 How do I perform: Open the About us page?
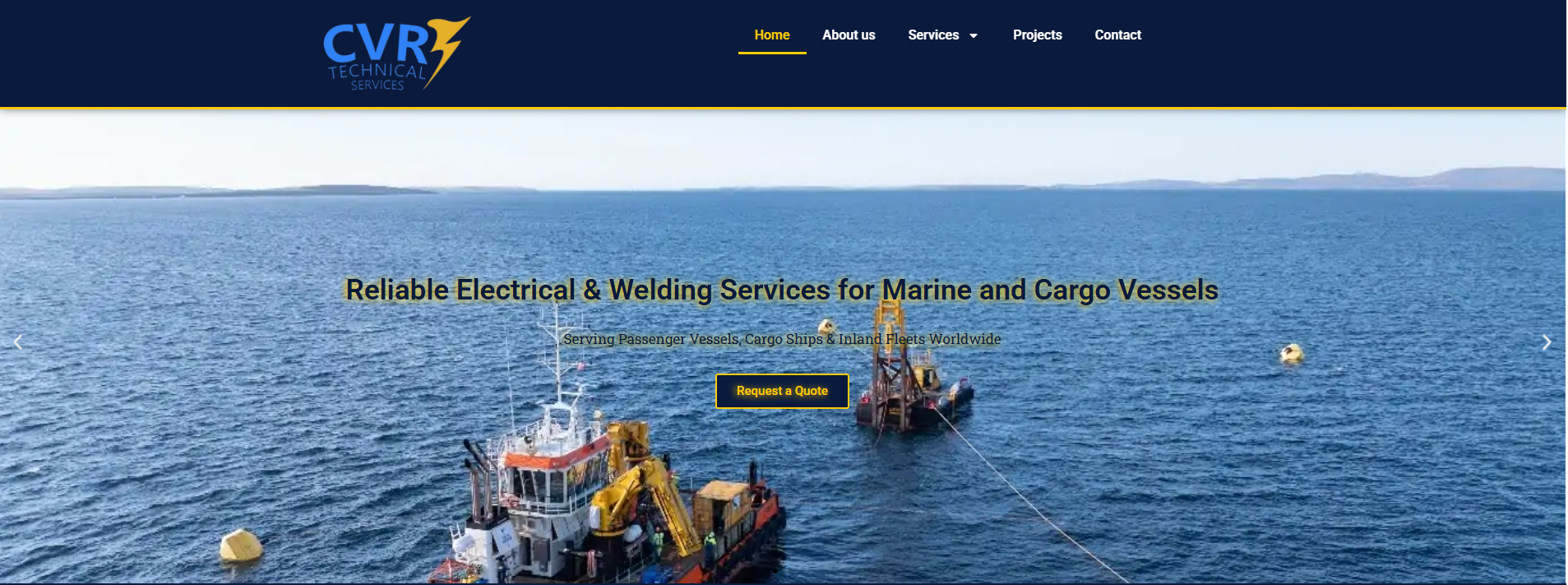pyautogui.click(x=849, y=35)
